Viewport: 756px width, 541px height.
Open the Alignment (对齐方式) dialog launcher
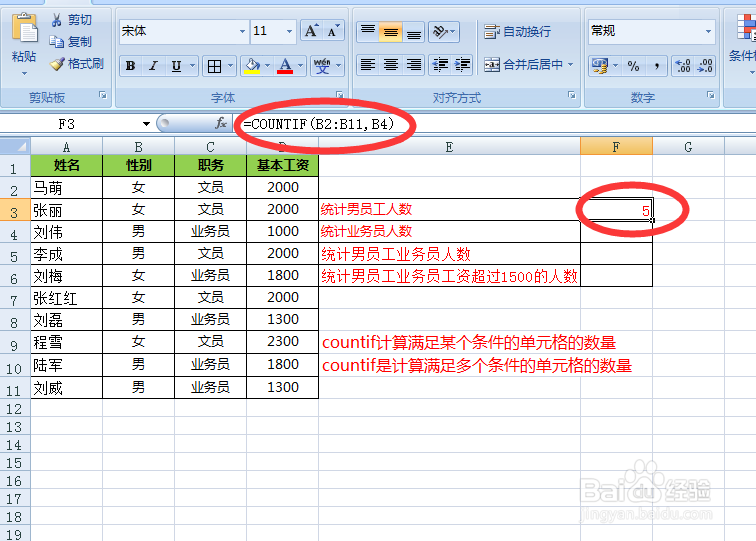tap(572, 95)
